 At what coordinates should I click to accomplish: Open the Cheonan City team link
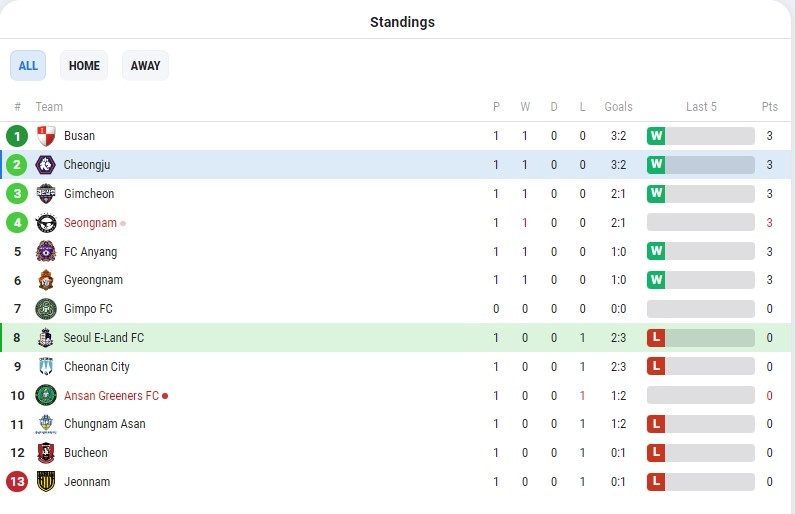point(97,367)
